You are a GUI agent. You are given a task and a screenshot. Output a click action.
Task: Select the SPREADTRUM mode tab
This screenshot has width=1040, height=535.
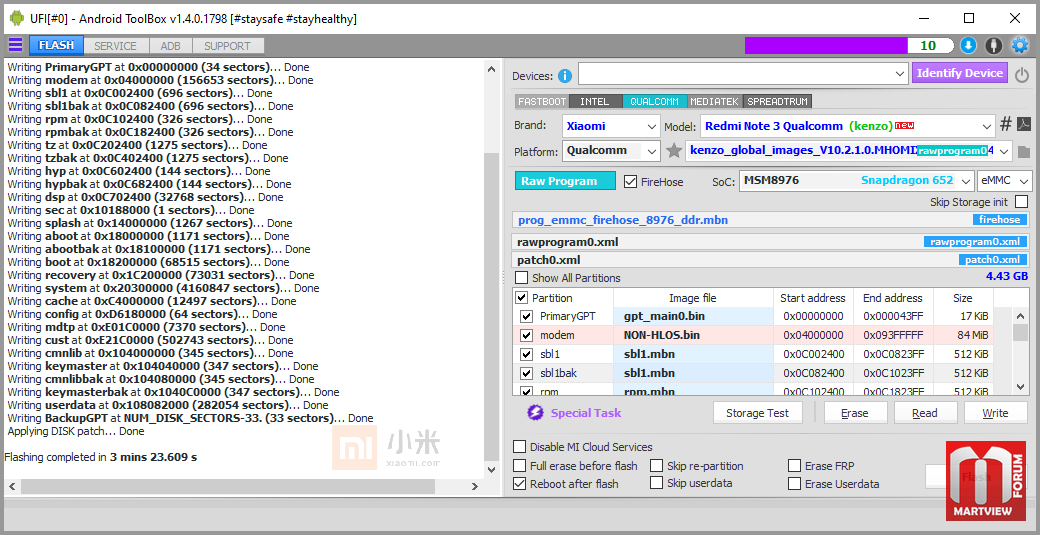pos(778,101)
